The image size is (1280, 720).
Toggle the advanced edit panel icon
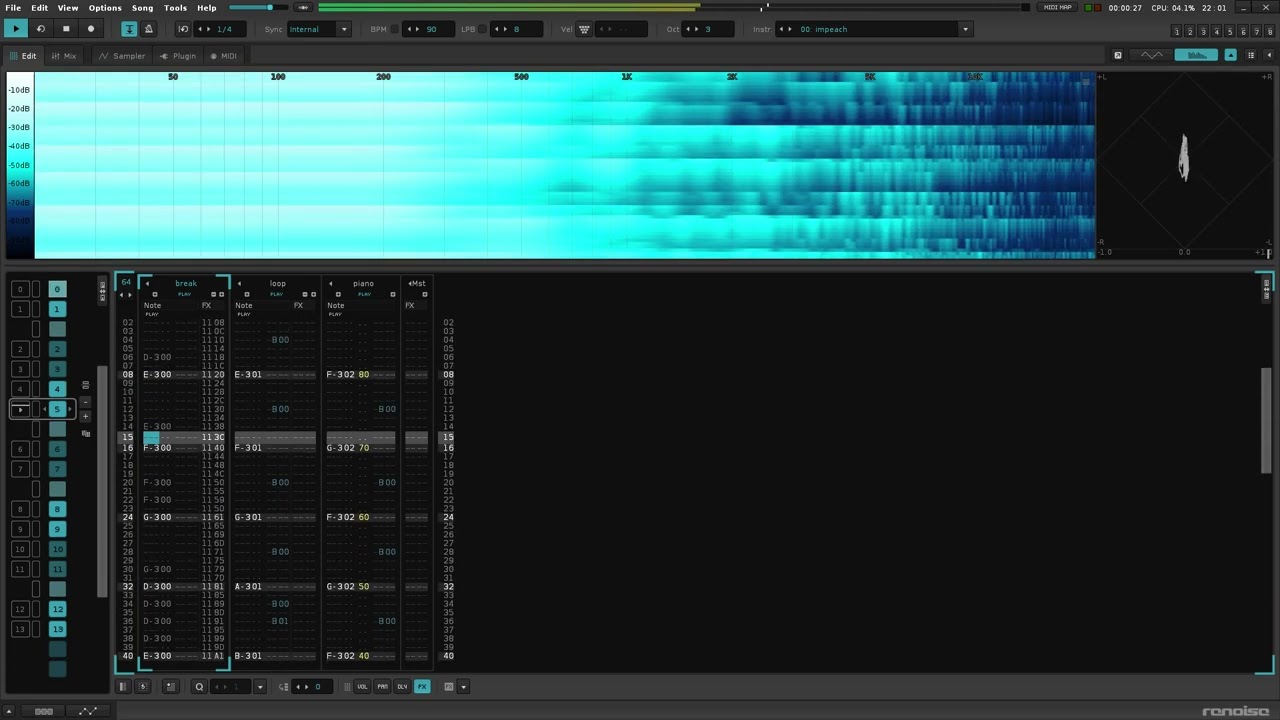click(170, 687)
